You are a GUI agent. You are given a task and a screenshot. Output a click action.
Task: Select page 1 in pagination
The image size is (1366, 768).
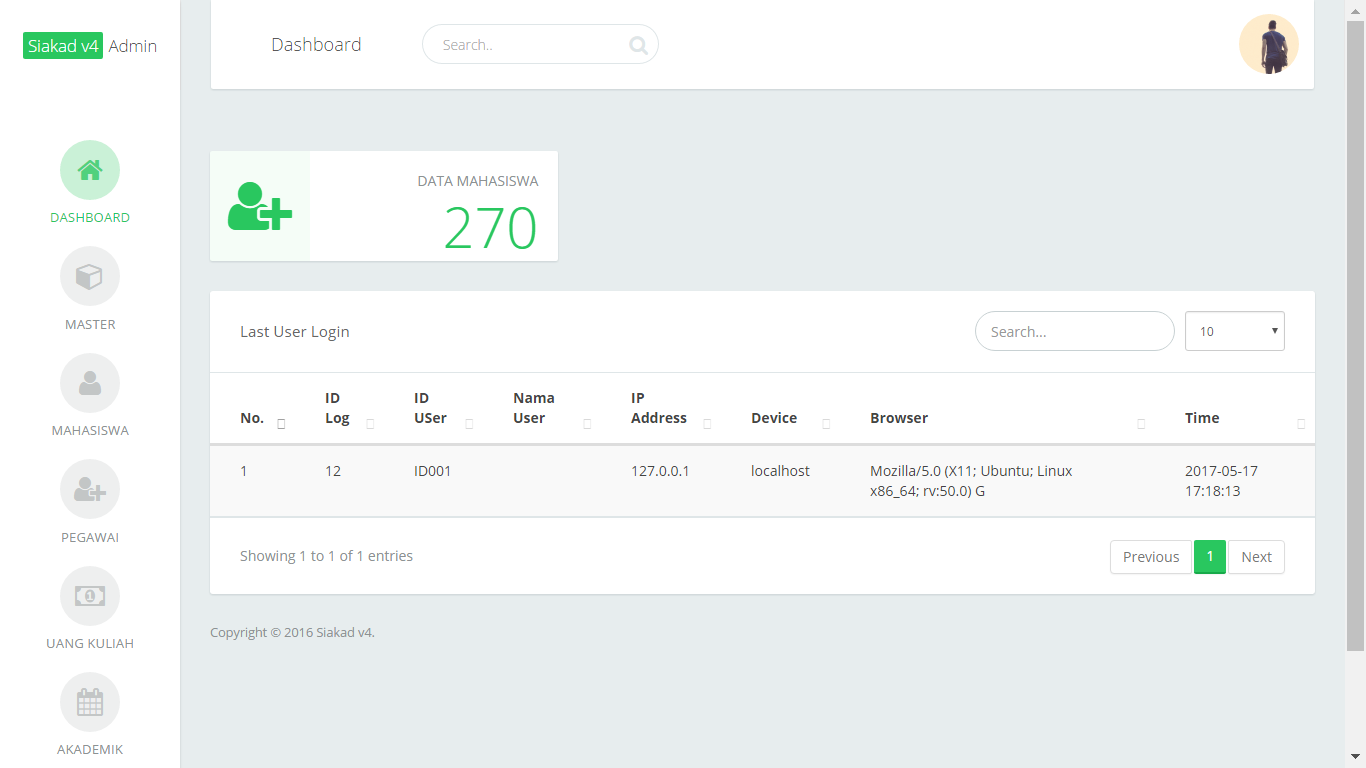[x=1209, y=557]
